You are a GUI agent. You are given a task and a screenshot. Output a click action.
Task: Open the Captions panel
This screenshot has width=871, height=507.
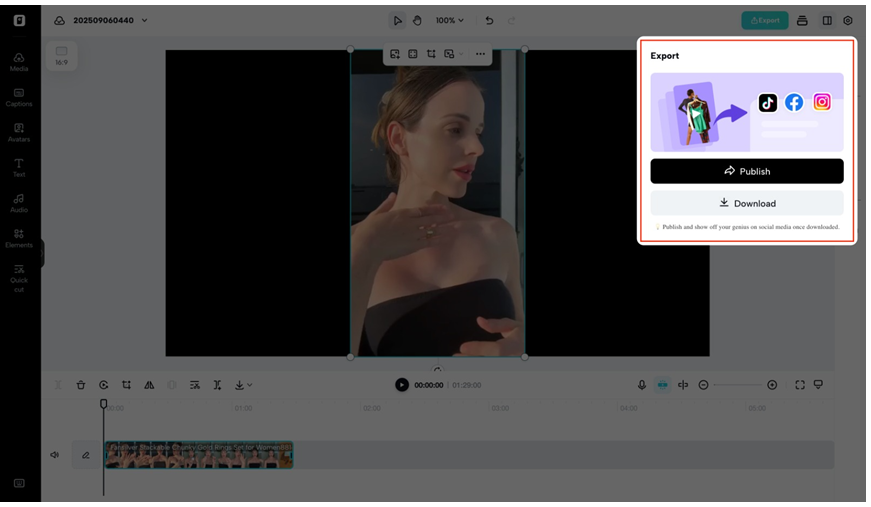pyautogui.click(x=19, y=96)
